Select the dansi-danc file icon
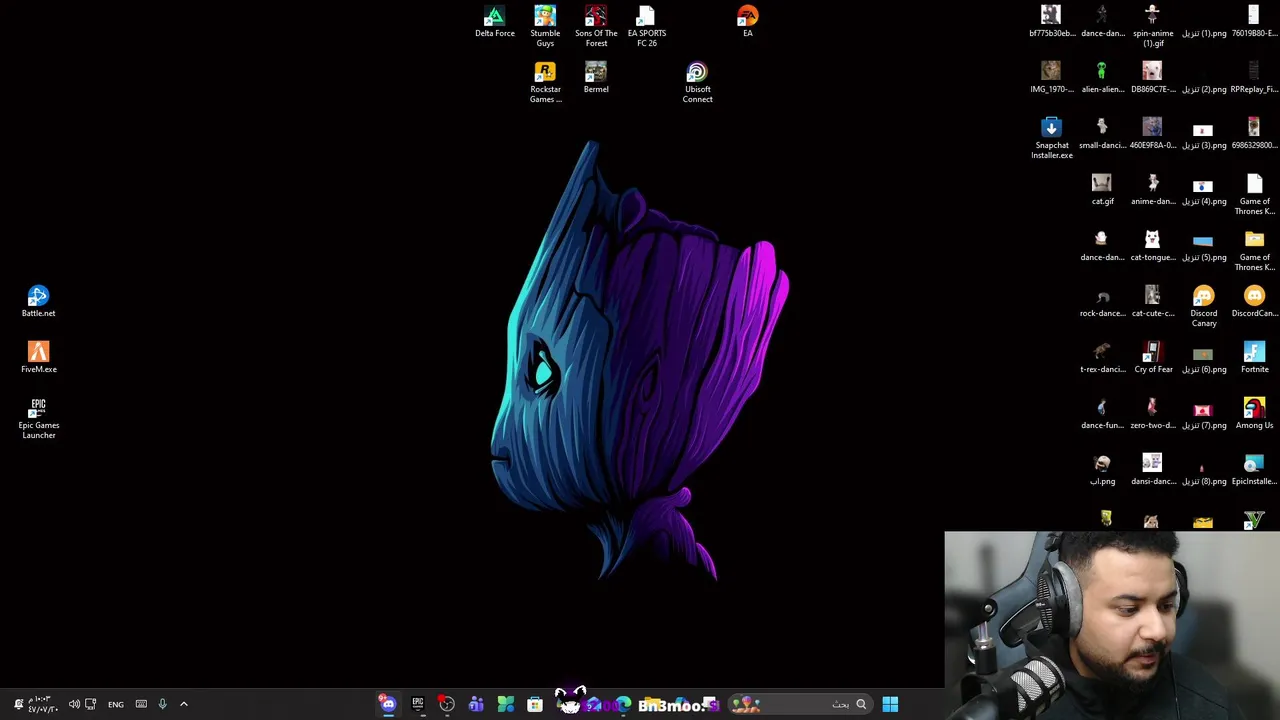This screenshot has width=1280, height=720. [x=1153, y=470]
